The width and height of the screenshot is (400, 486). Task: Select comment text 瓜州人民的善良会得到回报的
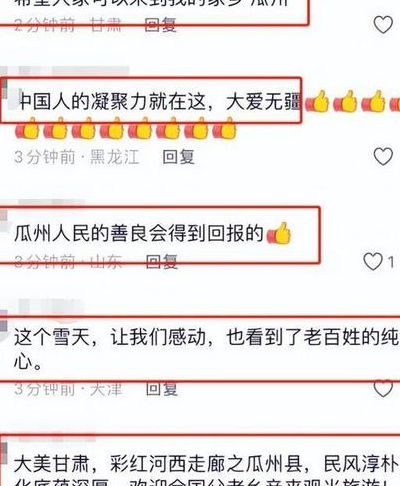coord(139,233)
